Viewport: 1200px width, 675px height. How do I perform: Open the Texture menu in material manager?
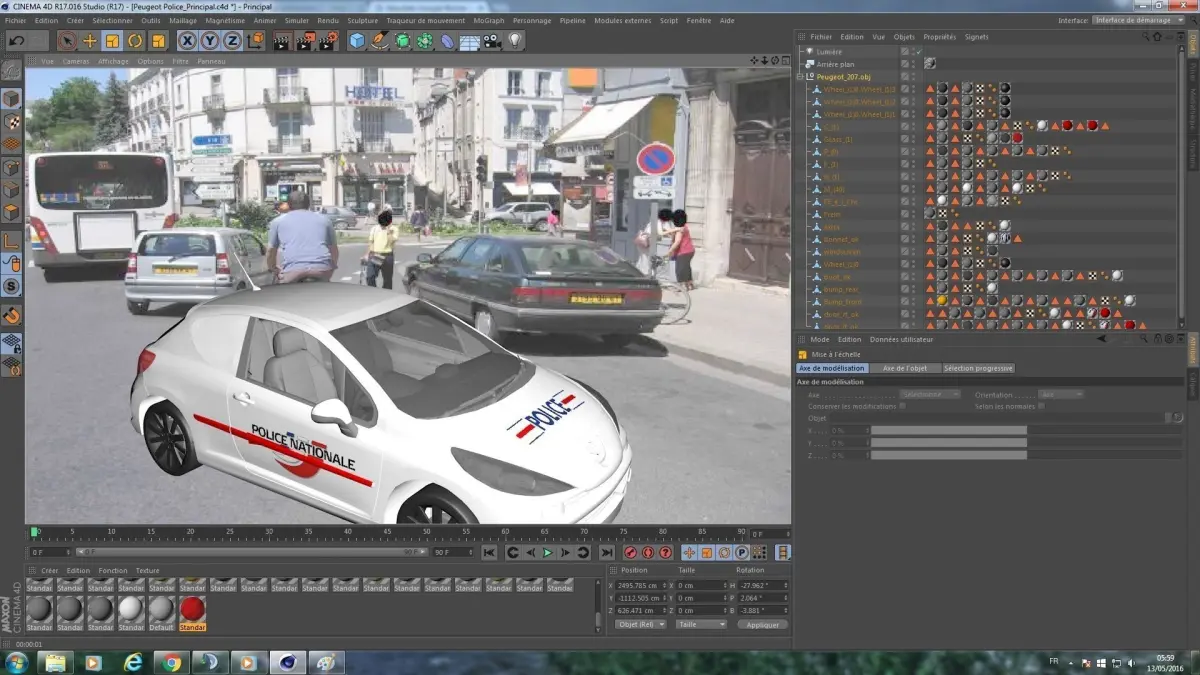(x=147, y=570)
